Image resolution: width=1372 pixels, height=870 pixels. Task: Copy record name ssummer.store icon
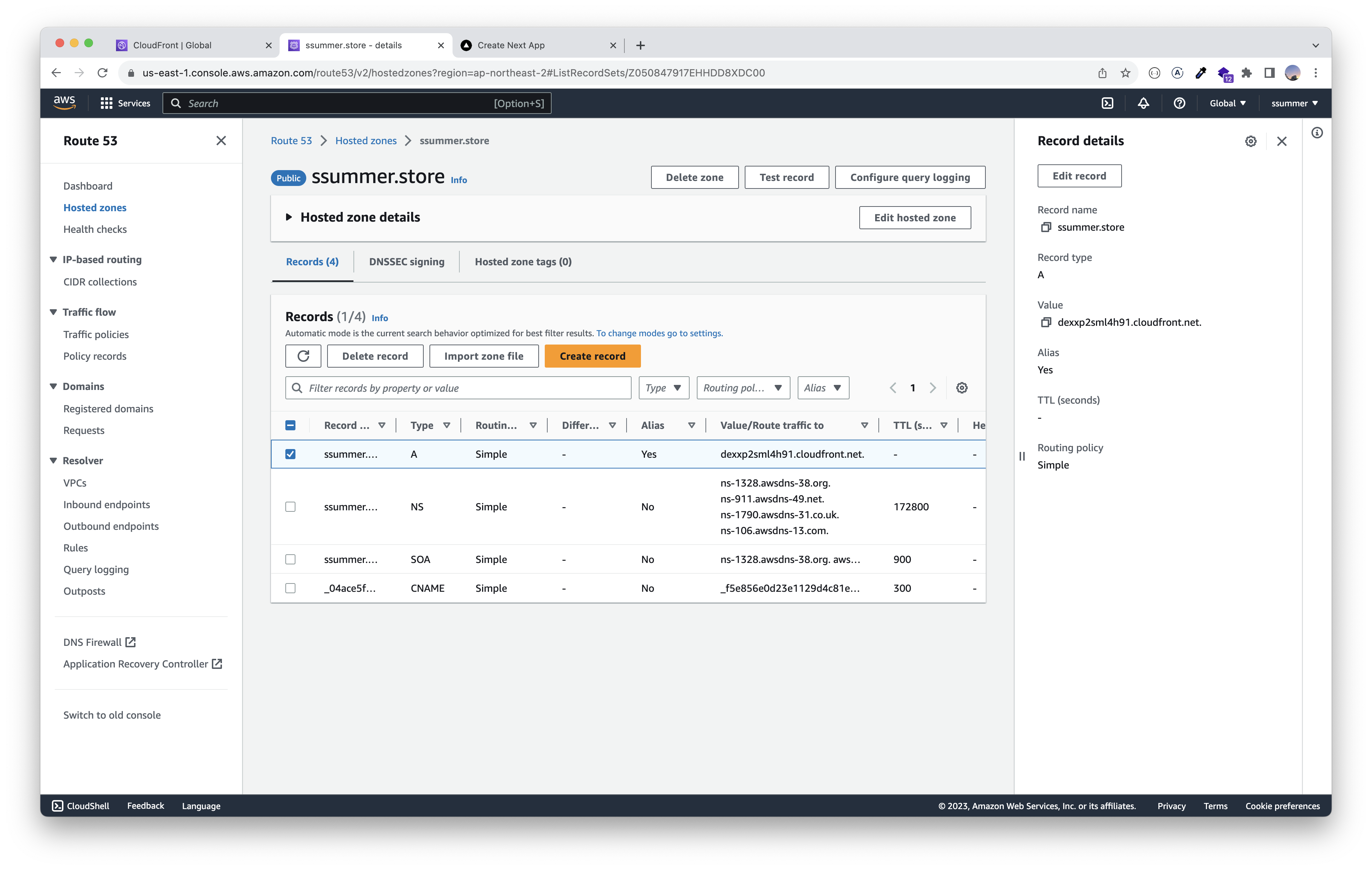(x=1046, y=227)
